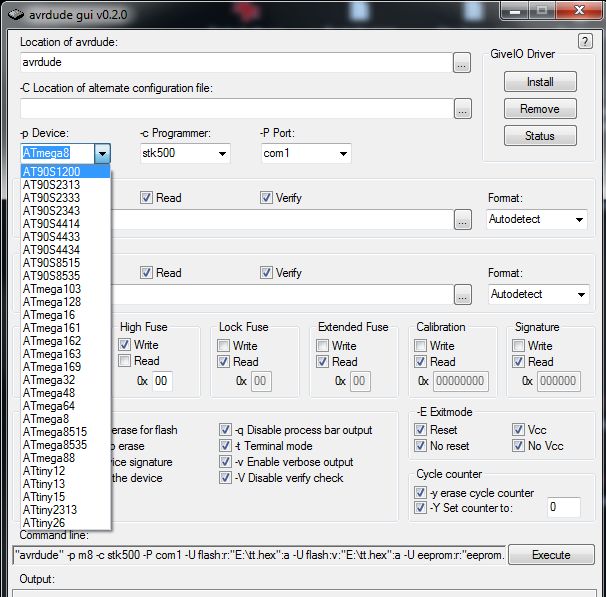The image size is (606, 597).
Task: Click Set counter to value field
Action: coord(564,507)
